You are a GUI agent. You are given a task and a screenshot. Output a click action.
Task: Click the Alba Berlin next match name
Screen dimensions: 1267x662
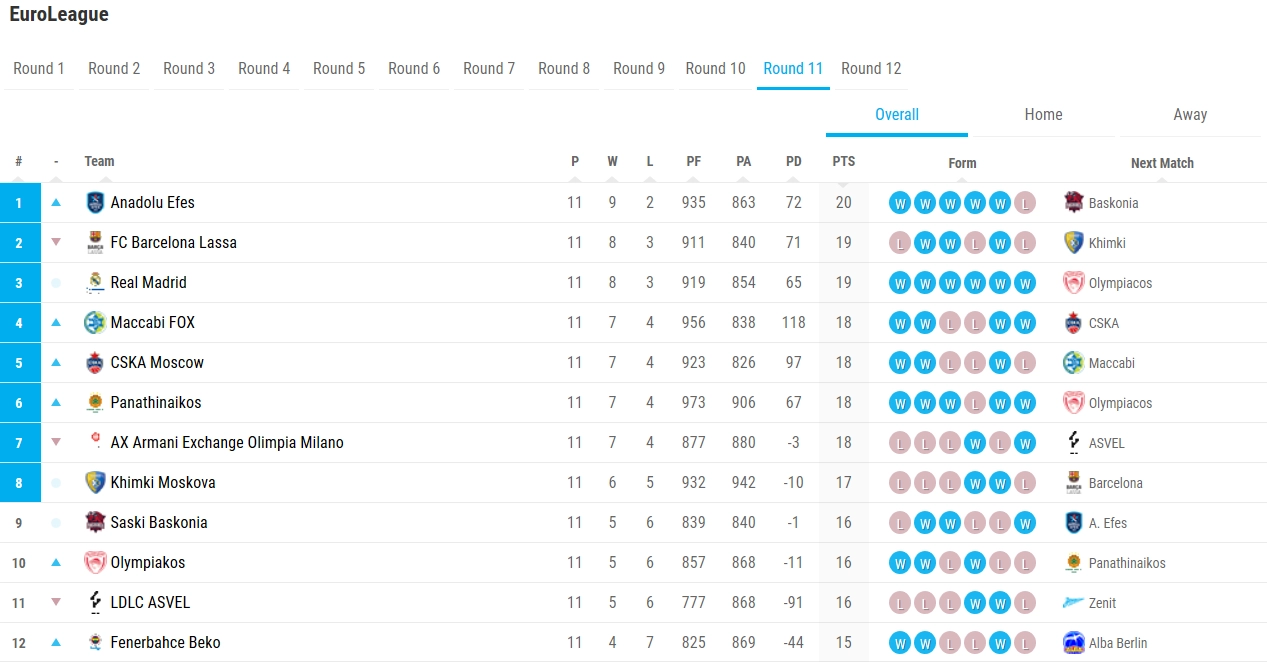point(1118,643)
